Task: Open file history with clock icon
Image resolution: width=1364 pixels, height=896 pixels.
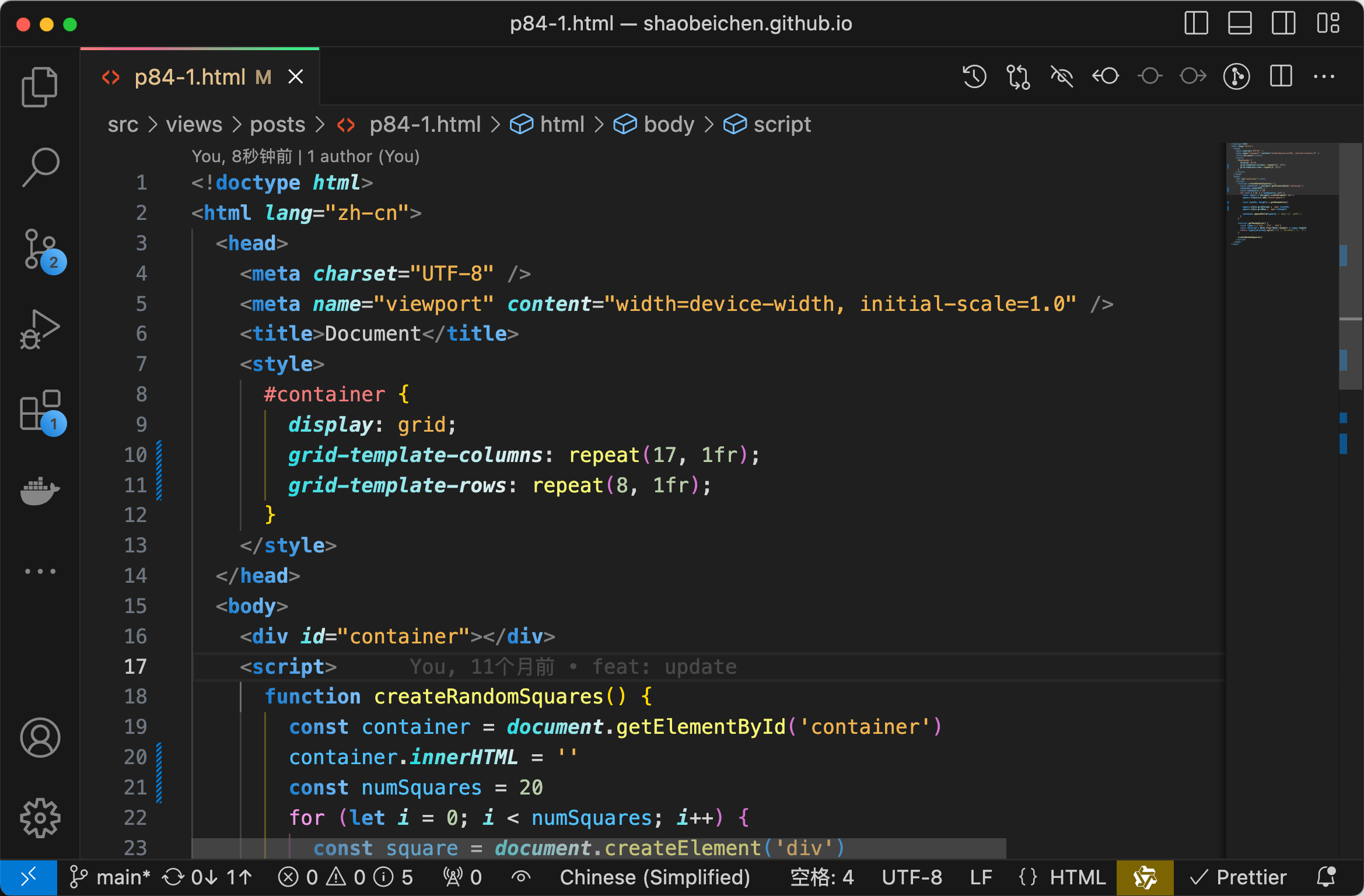Action: [974, 76]
